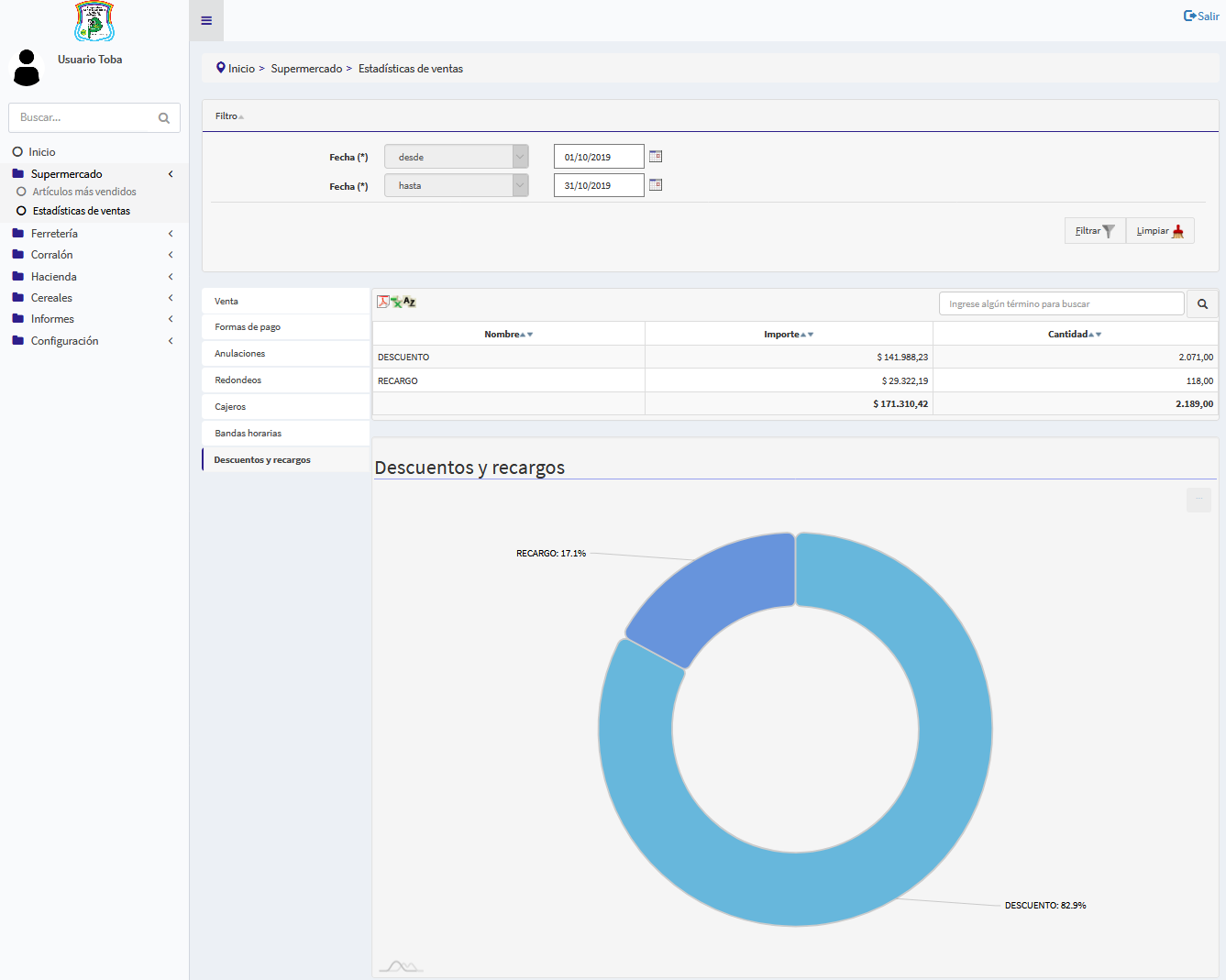Click the A-Z sort columns icon
This screenshot has height=980, width=1226.
click(409, 302)
